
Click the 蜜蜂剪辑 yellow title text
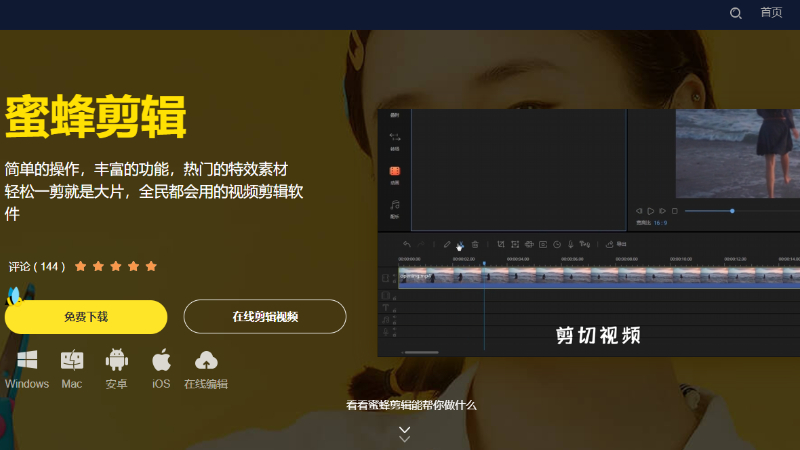point(95,117)
